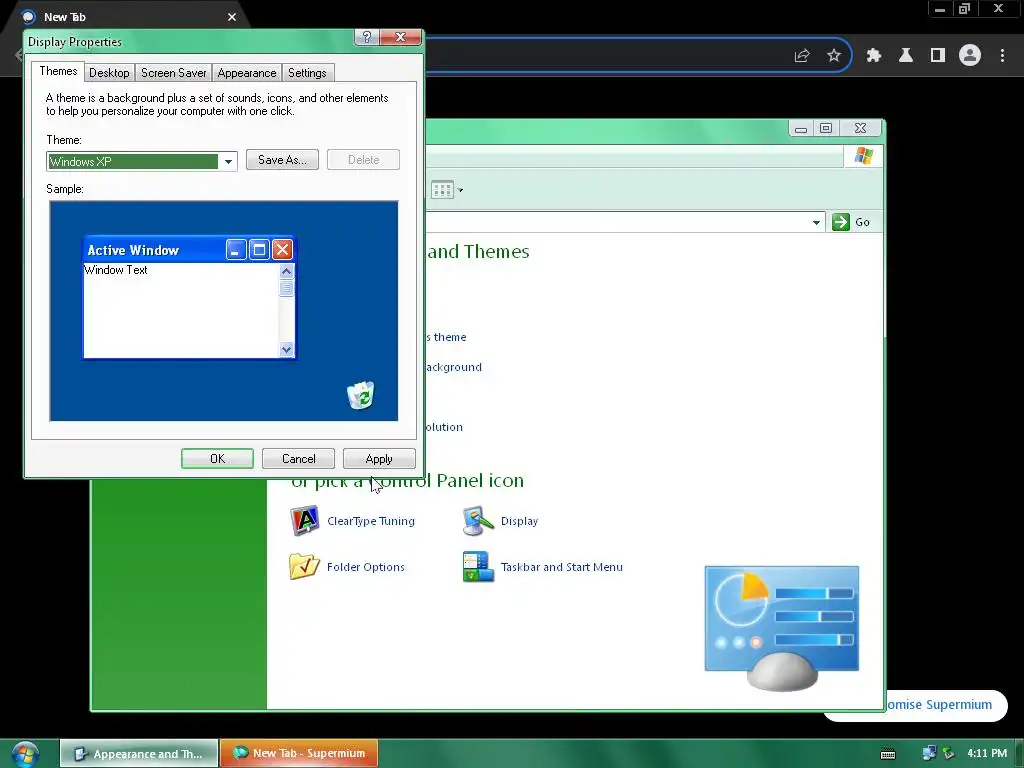Click the 4:11 PM system clock
The image size is (1024, 768).
click(x=987, y=754)
